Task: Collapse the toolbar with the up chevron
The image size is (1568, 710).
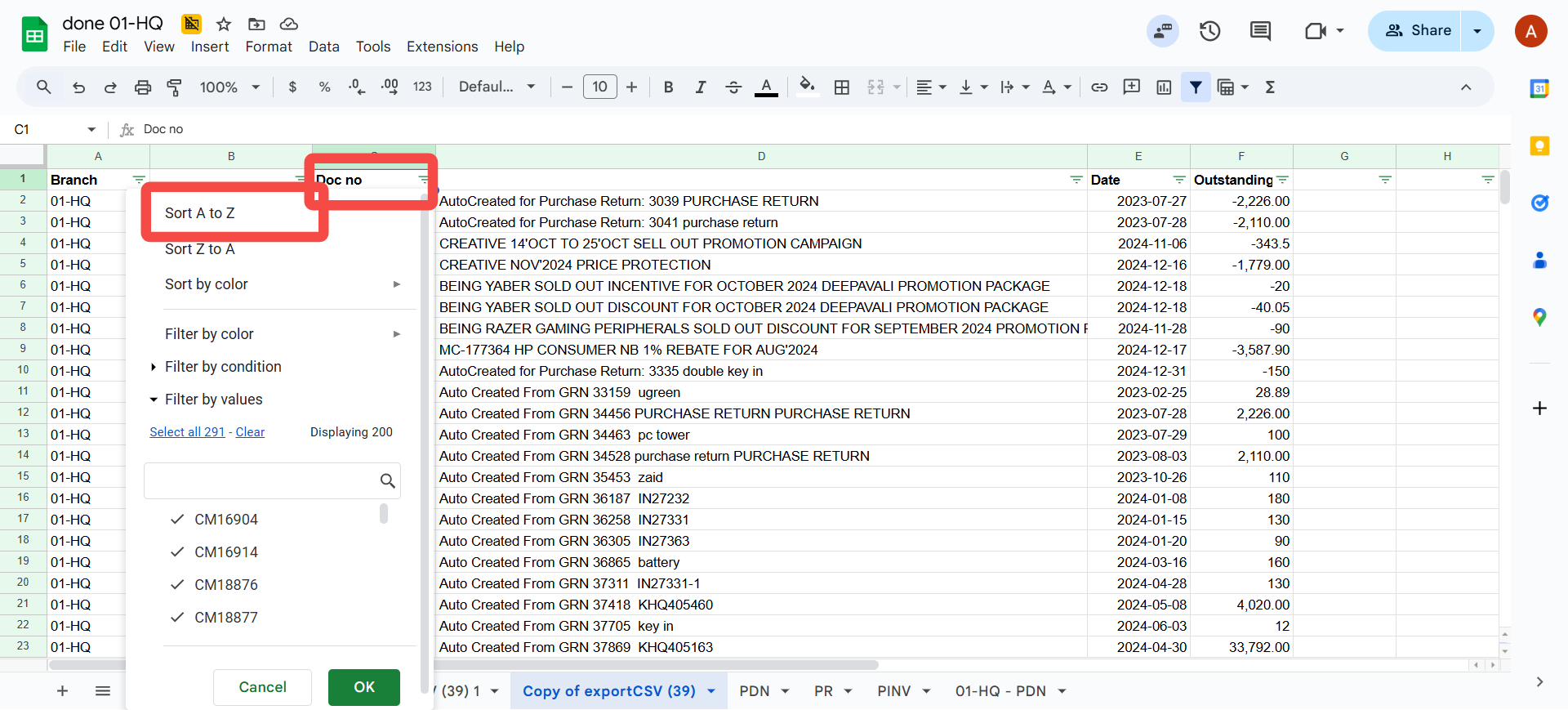Action: point(1466,87)
